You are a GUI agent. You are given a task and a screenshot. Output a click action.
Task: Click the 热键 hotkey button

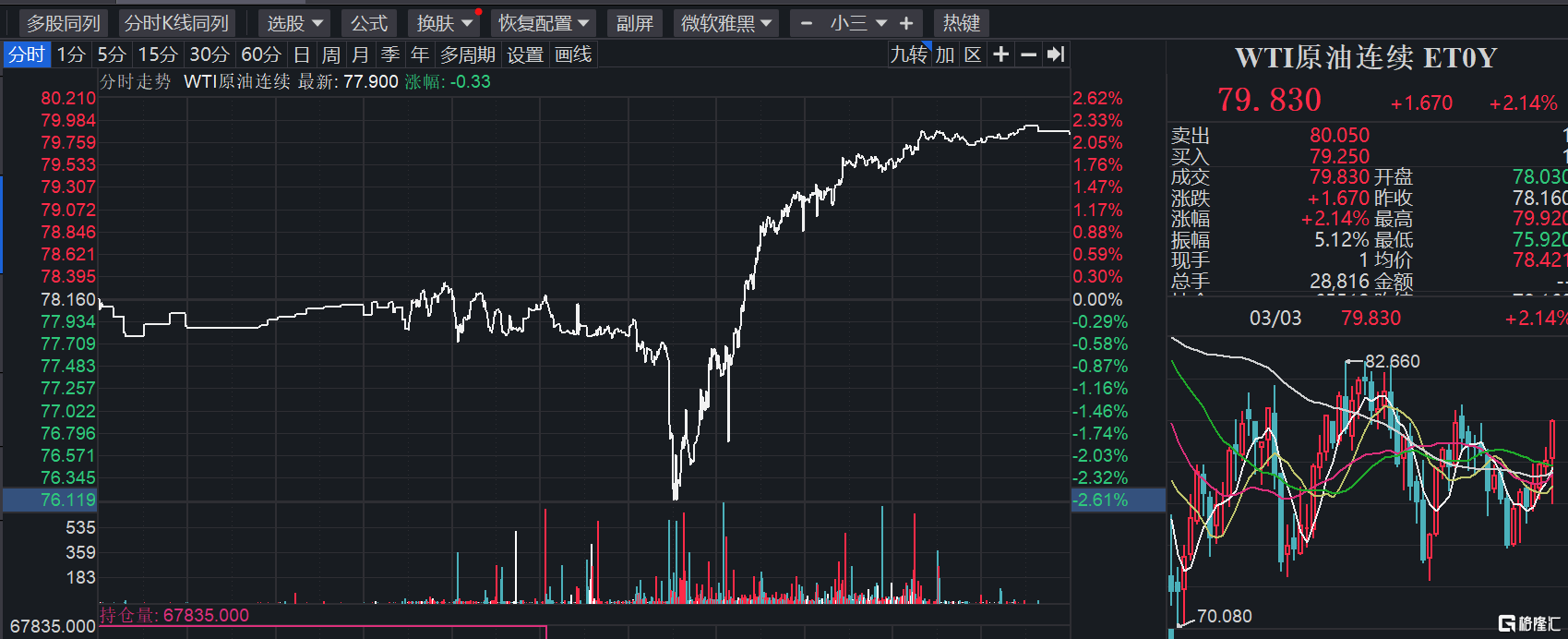point(961,23)
